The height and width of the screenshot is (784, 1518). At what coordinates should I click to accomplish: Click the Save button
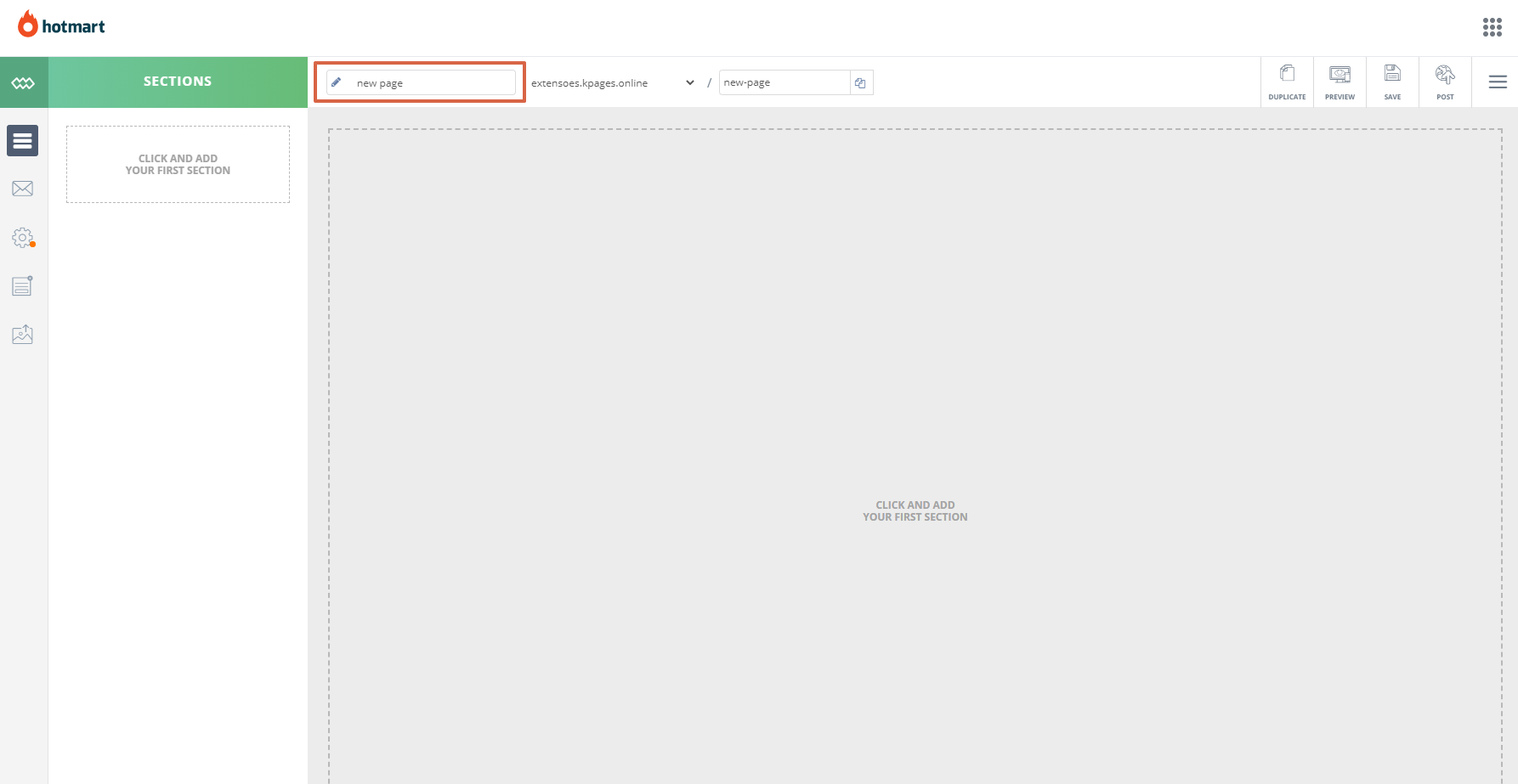coord(1392,82)
